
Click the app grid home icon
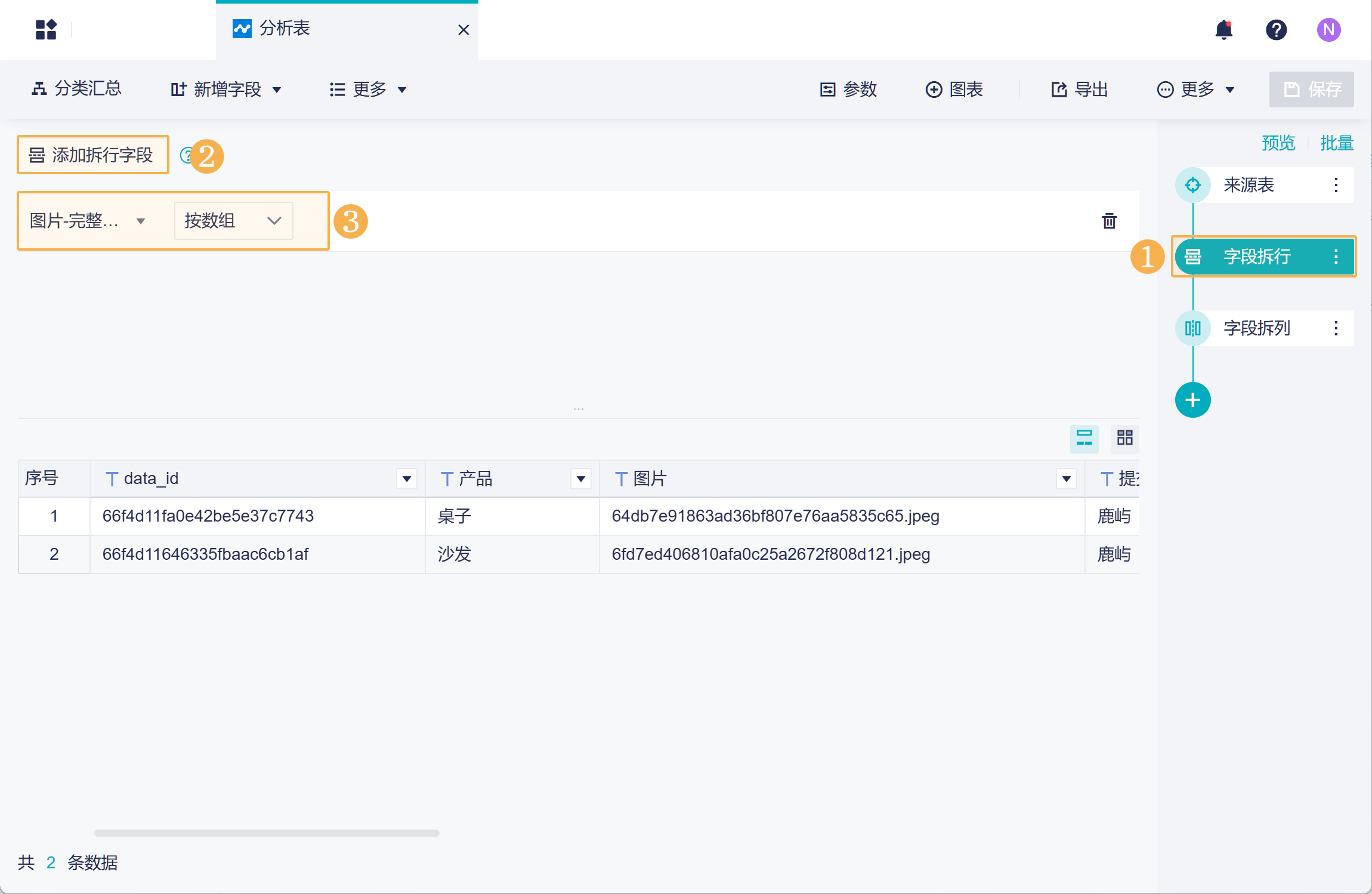46,29
